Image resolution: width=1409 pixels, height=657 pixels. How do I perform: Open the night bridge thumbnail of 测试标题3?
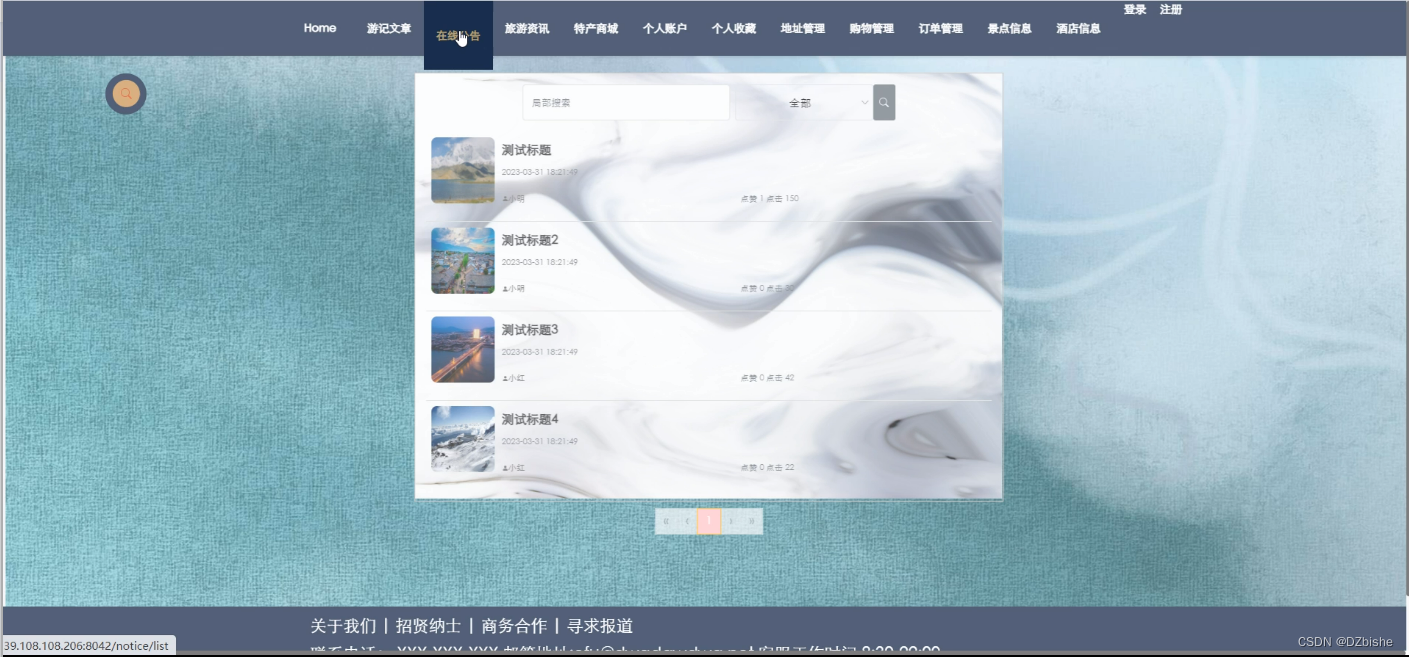(x=463, y=350)
